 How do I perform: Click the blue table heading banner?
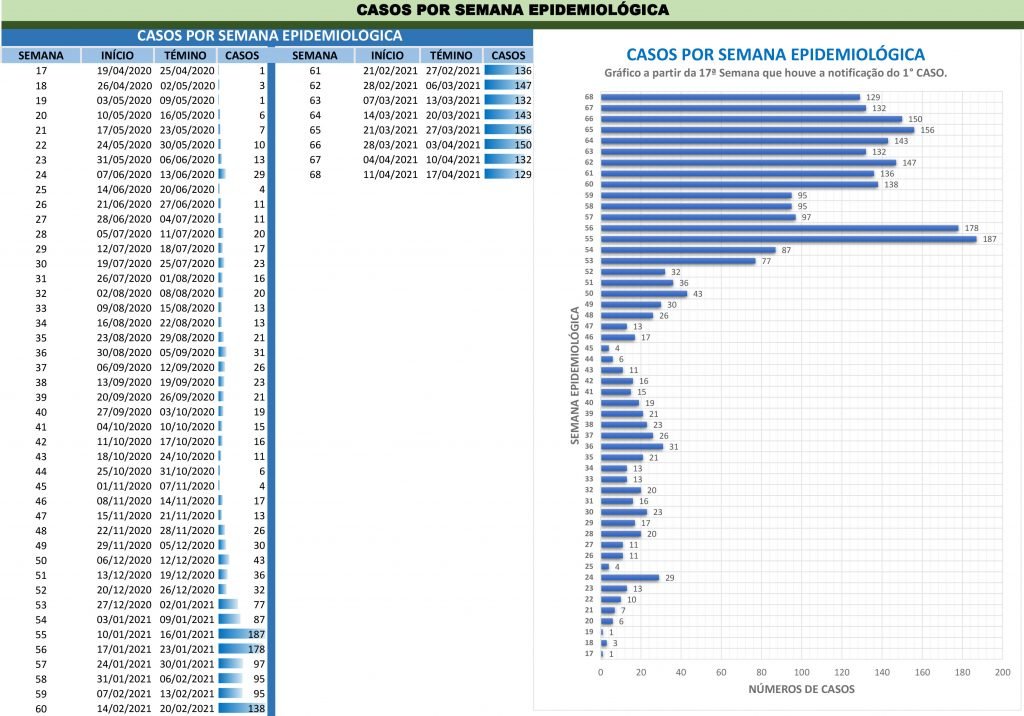(x=268, y=35)
